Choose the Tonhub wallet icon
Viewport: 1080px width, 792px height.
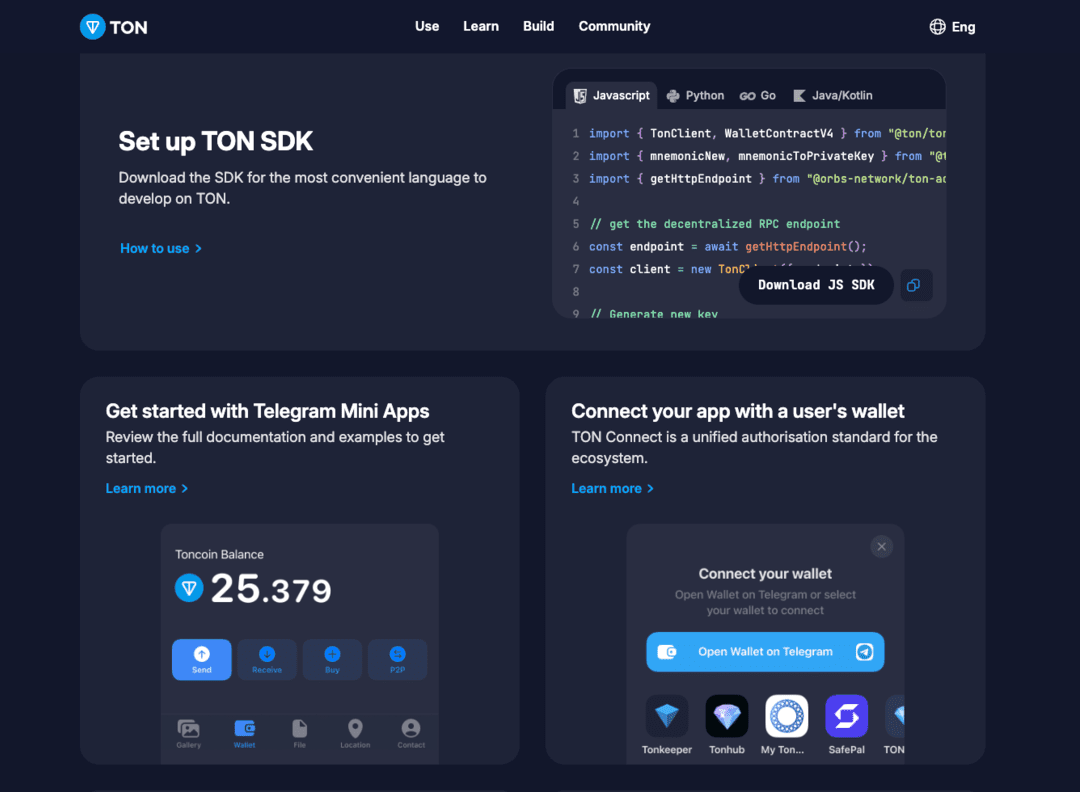pos(727,716)
